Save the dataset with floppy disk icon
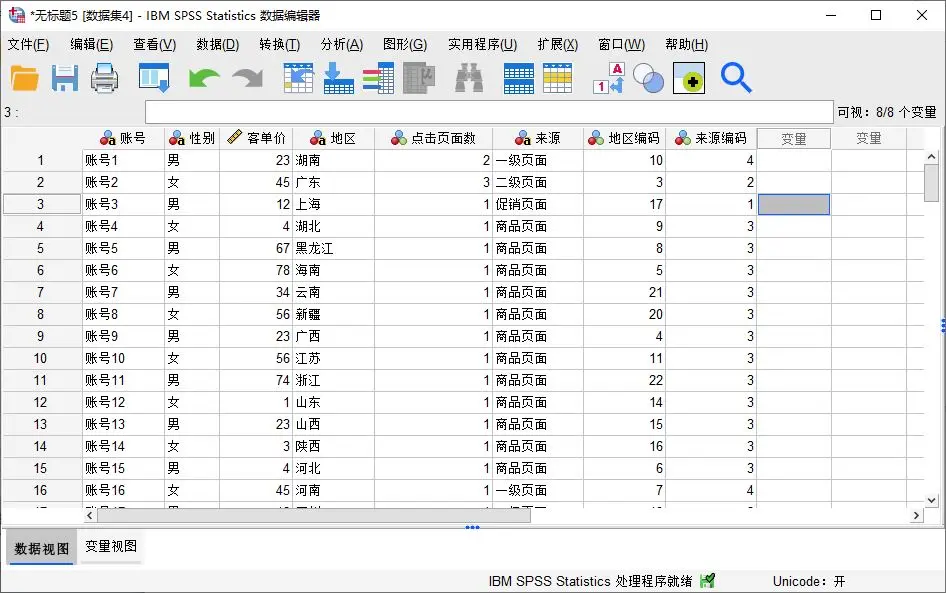 (65, 78)
